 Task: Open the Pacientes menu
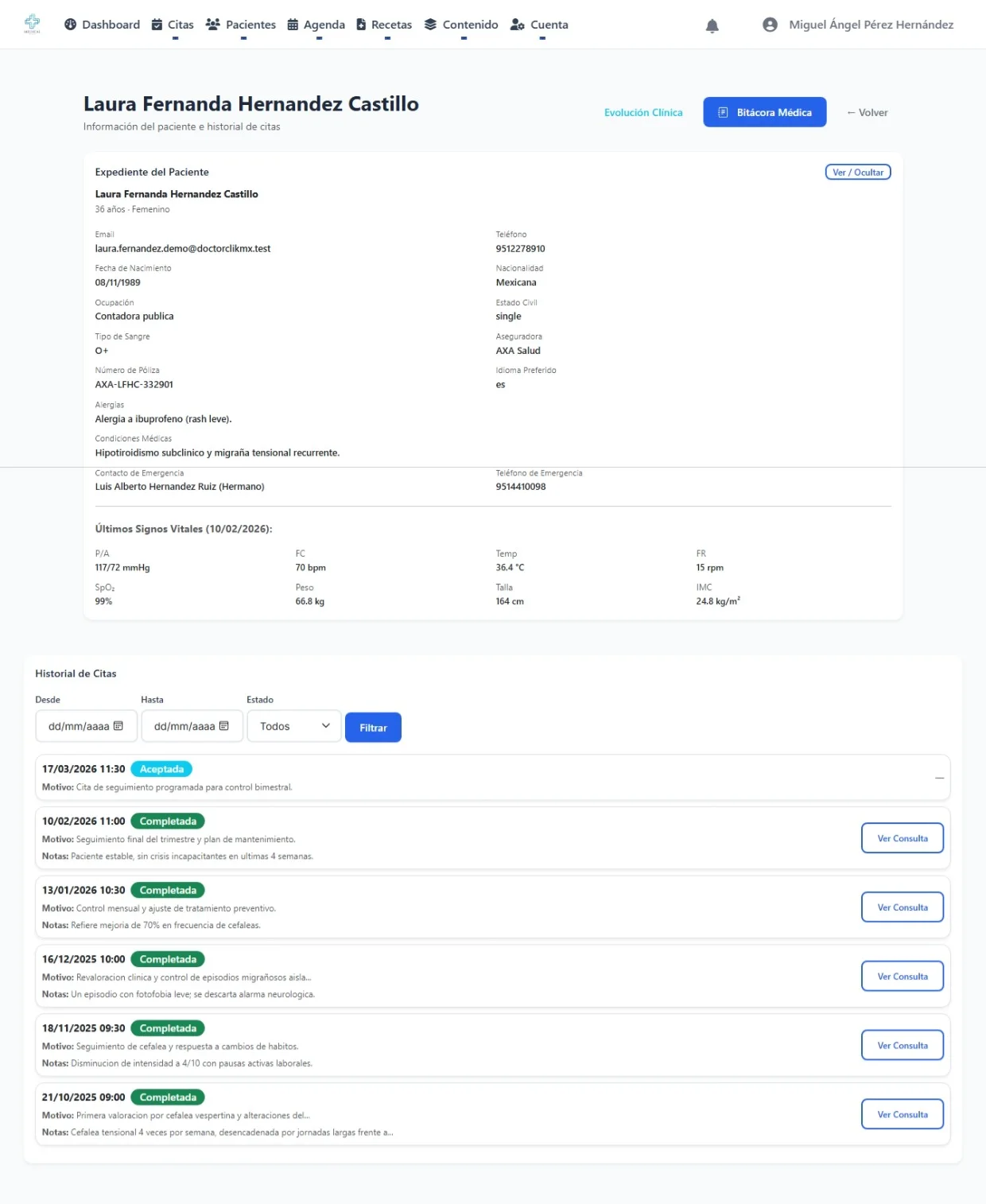241,25
